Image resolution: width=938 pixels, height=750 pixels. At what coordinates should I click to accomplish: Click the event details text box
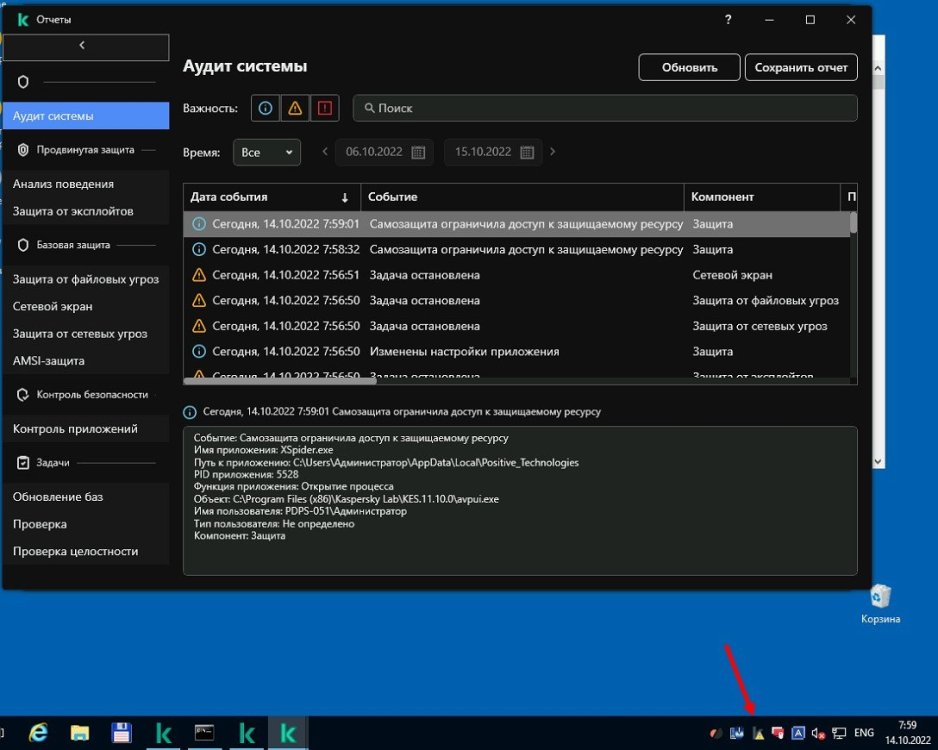pyautogui.click(x=520, y=501)
